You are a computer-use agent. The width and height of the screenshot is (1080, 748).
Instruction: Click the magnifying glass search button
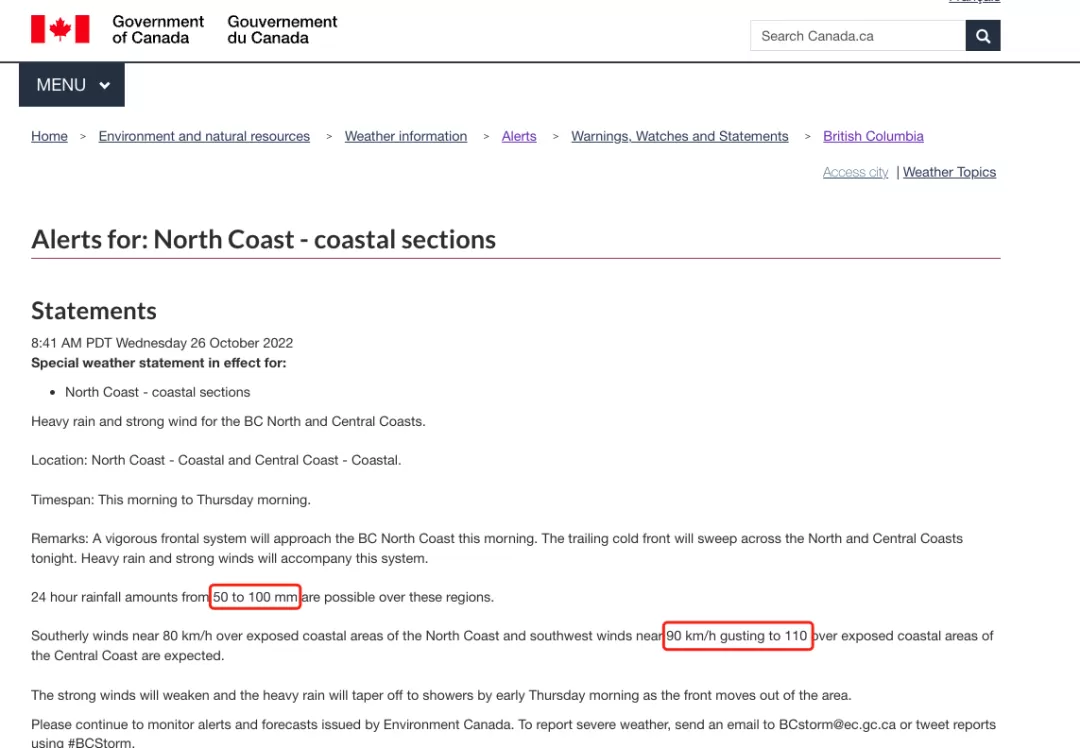pyautogui.click(x=983, y=36)
